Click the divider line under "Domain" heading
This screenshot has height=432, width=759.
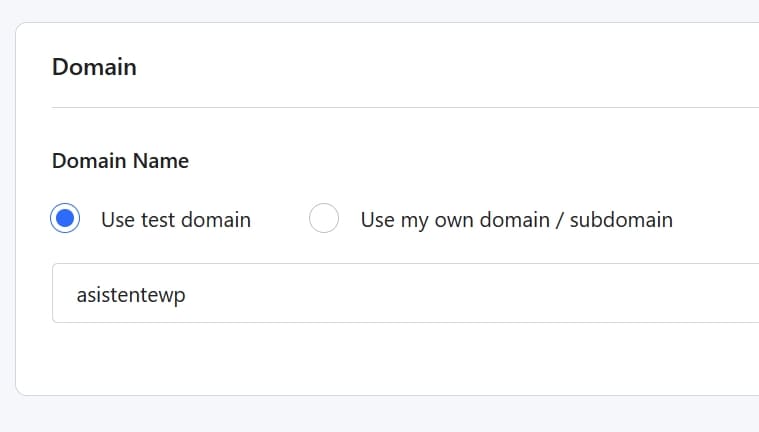tap(400, 107)
